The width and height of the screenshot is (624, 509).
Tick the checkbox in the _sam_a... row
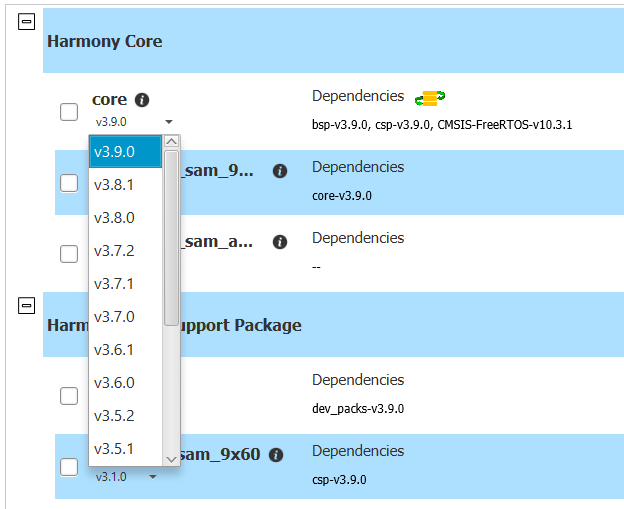point(69,254)
